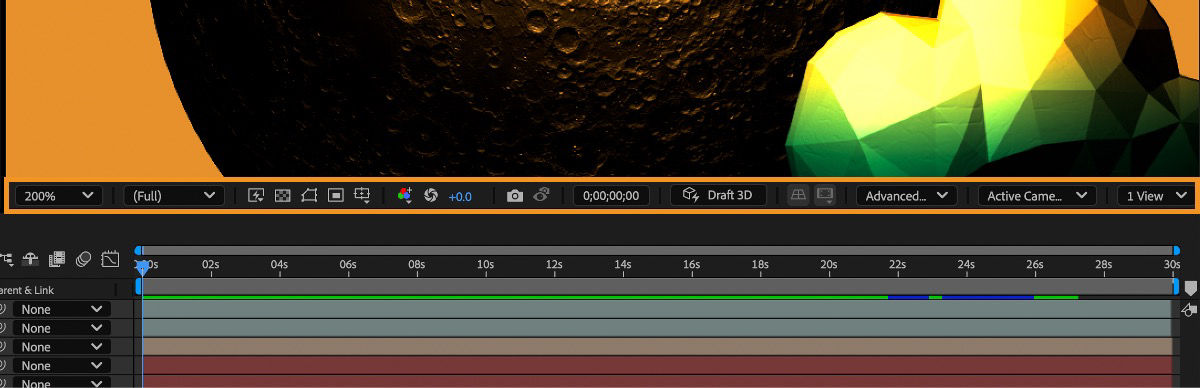The width and height of the screenshot is (1200, 388).
Task: Click the Parent & Link column header
Action: tap(27, 290)
